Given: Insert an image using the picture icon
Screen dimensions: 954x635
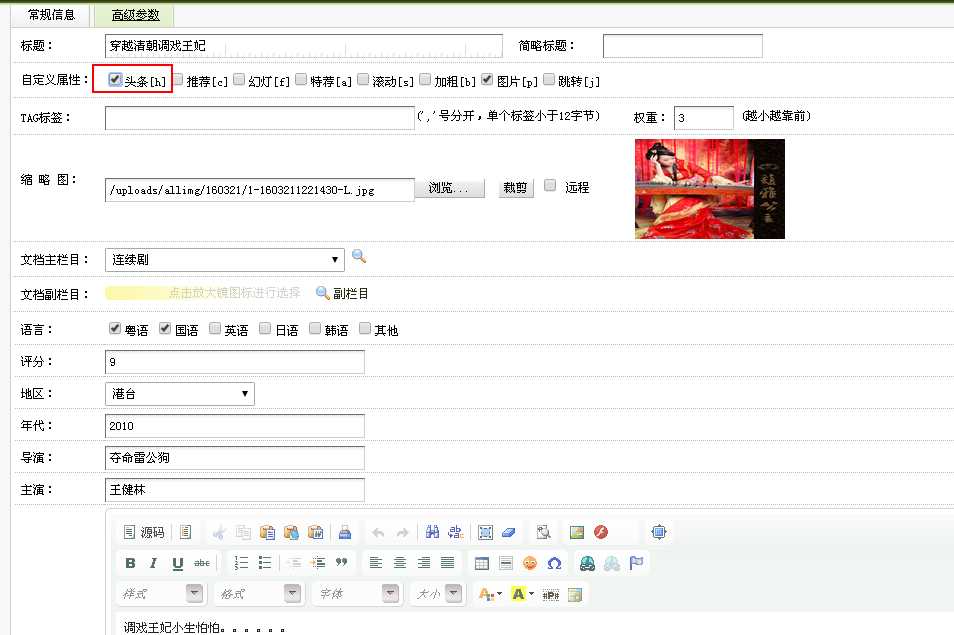Looking at the screenshot, I should point(577,533).
